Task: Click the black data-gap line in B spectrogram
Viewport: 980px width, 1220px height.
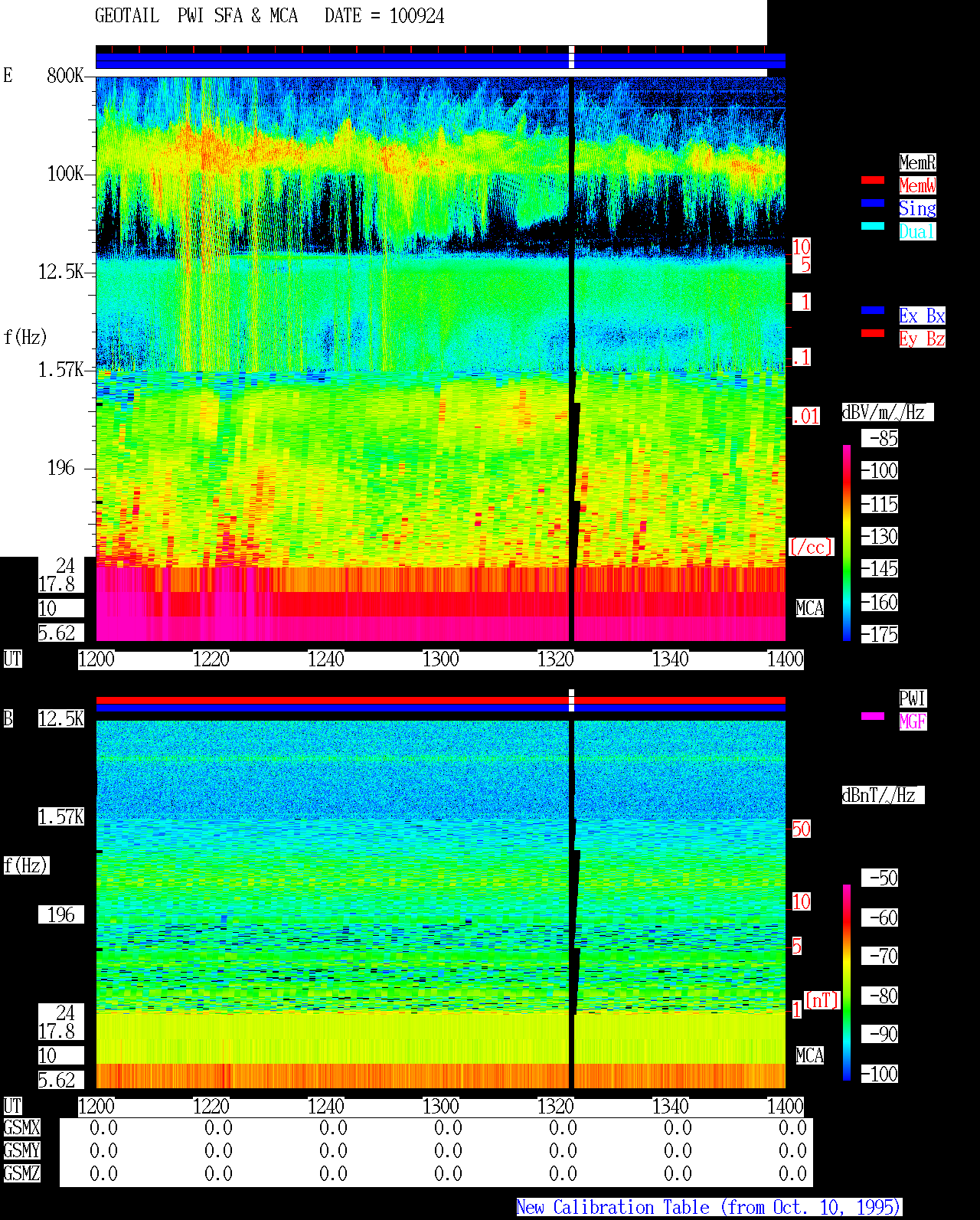Action: pyautogui.click(x=573, y=904)
